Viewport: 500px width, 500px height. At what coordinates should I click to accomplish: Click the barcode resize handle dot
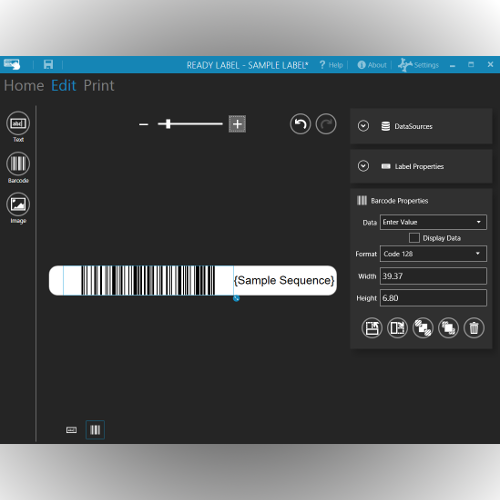point(236,298)
